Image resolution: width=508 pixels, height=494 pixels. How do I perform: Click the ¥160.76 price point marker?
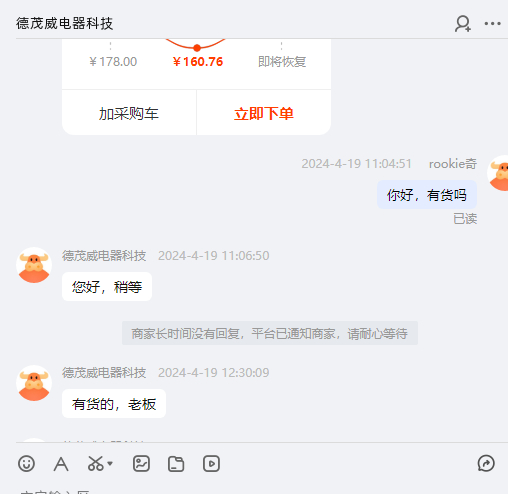coord(197,48)
